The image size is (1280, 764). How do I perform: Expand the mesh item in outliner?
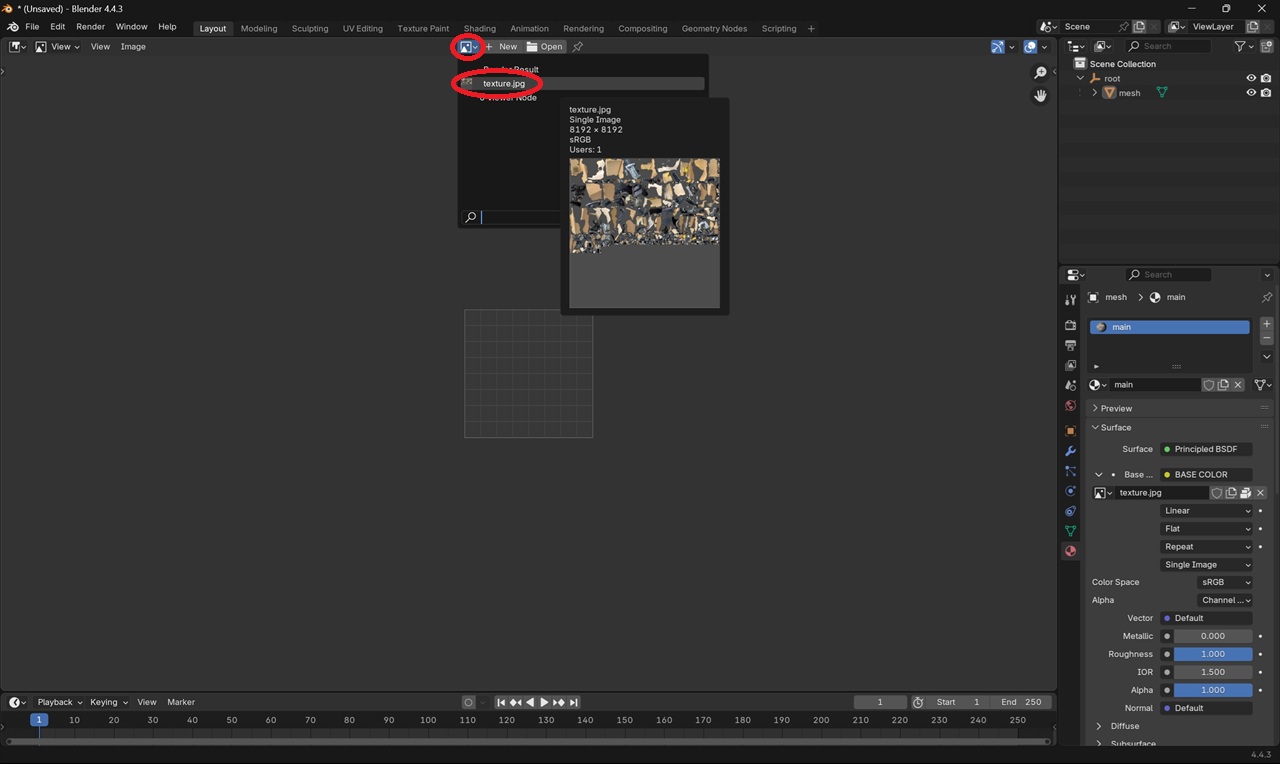[x=1095, y=93]
